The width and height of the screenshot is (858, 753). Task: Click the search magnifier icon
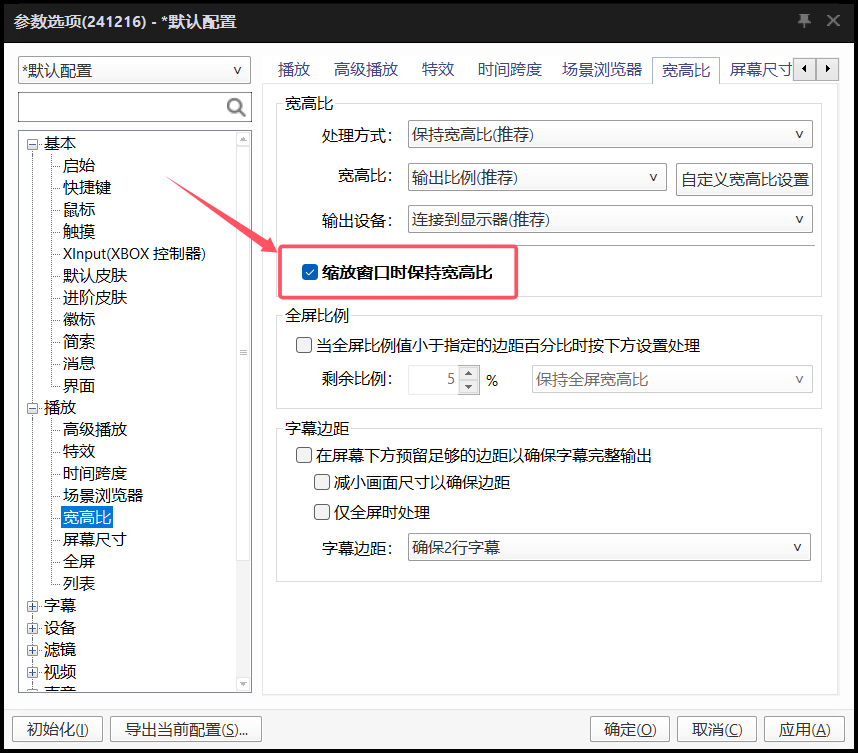click(236, 108)
